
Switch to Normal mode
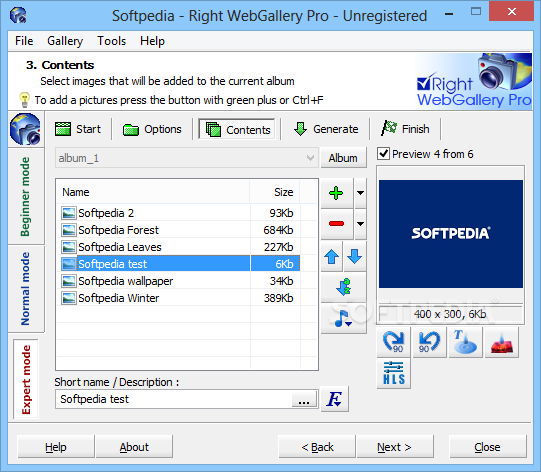click(x=26, y=289)
